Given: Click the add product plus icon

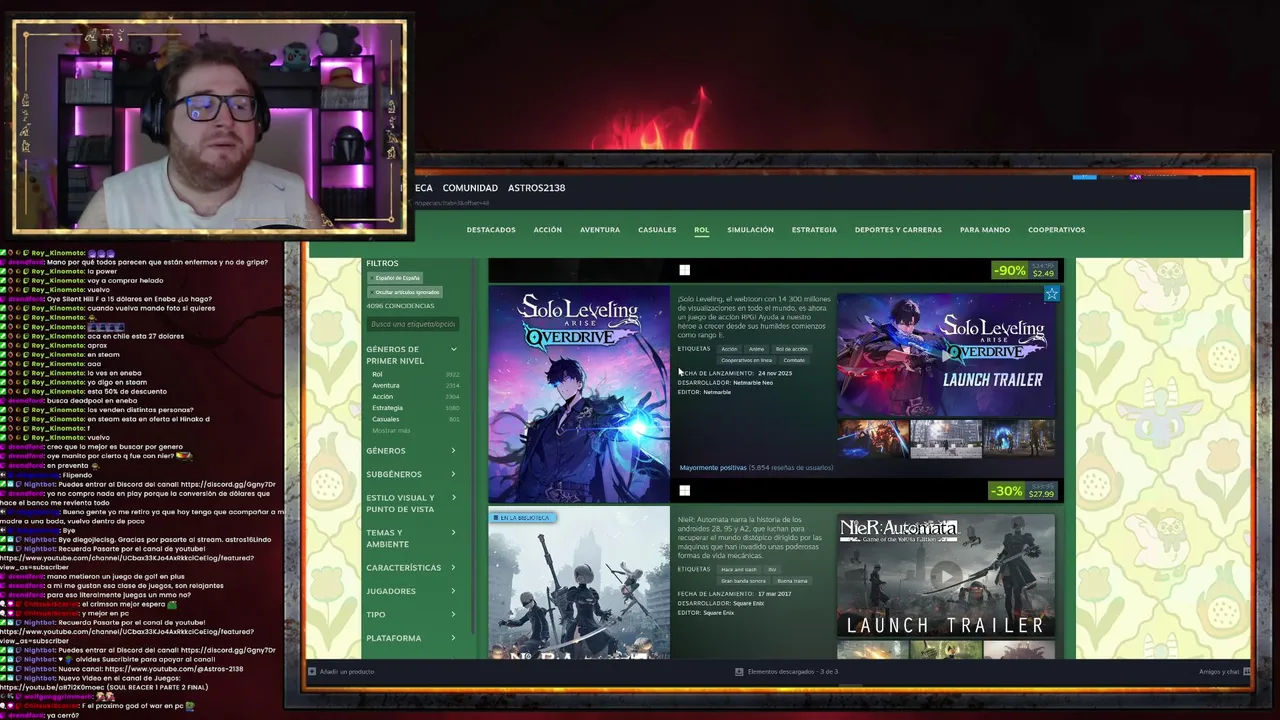Looking at the screenshot, I should pyautogui.click(x=312, y=671).
